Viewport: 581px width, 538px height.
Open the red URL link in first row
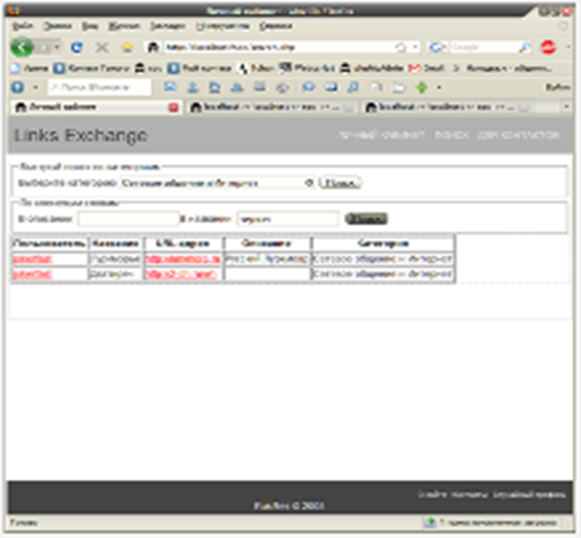pos(183,259)
